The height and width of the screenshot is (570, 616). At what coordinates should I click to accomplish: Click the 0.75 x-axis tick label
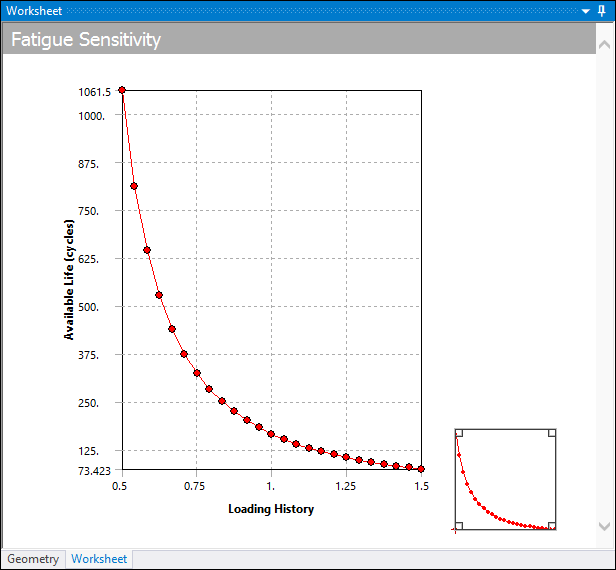194,486
